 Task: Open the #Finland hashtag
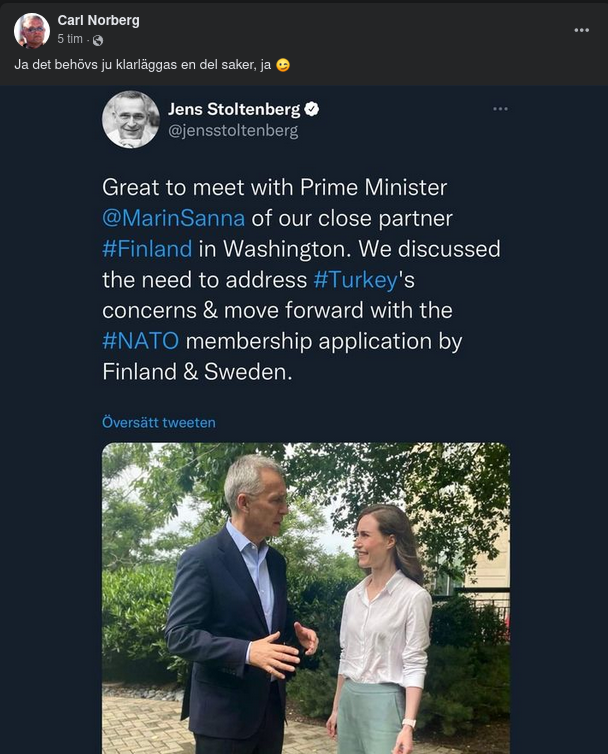(x=146, y=248)
